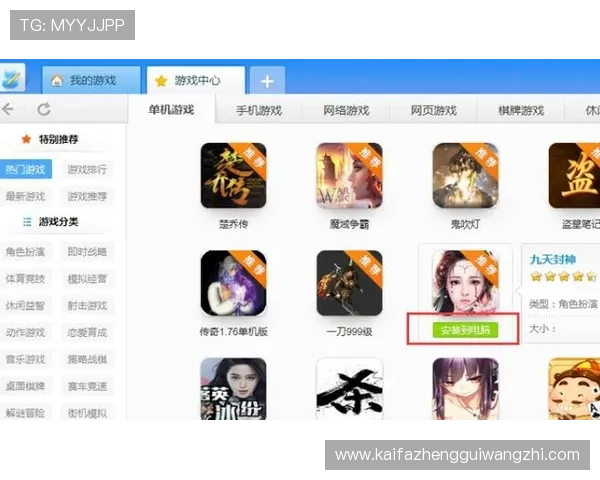Image resolution: width=600 pixels, height=480 pixels.
Task: Open the 九天封神 title link in popup
Action: (x=553, y=260)
